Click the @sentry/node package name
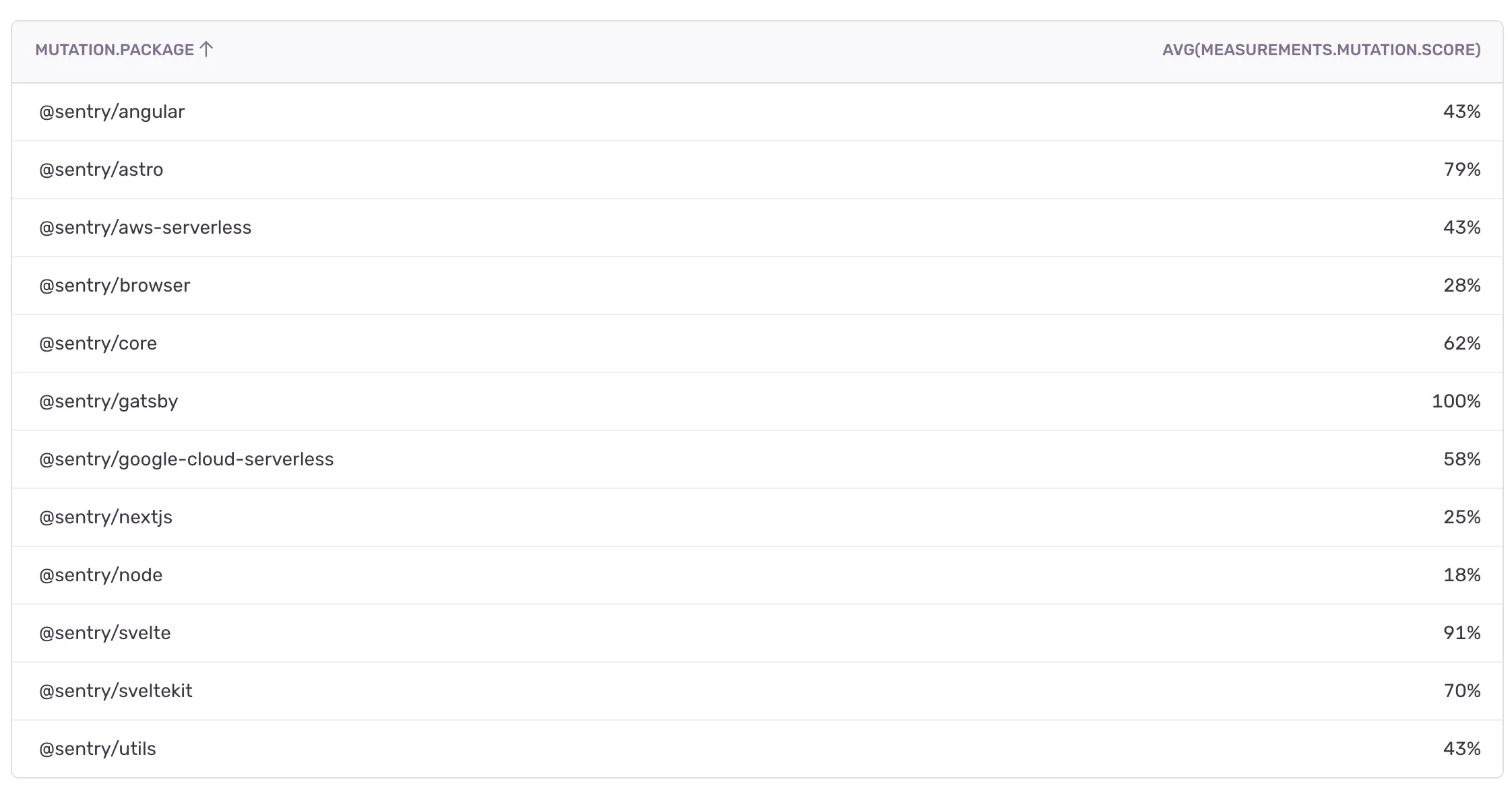Image resolution: width=1512 pixels, height=788 pixels. (x=101, y=575)
